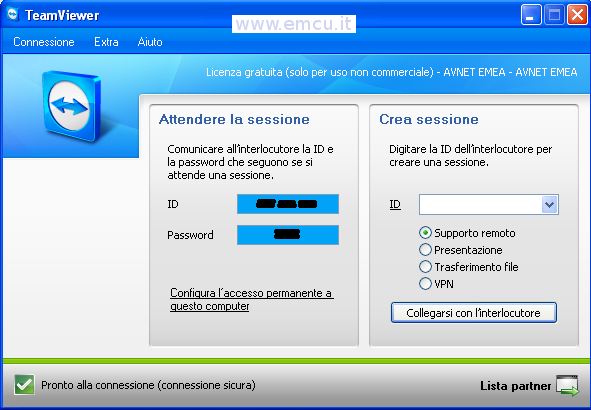Click the Maximize button in the title bar
Viewport: 591px width, 410px height.
coord(554,15)
